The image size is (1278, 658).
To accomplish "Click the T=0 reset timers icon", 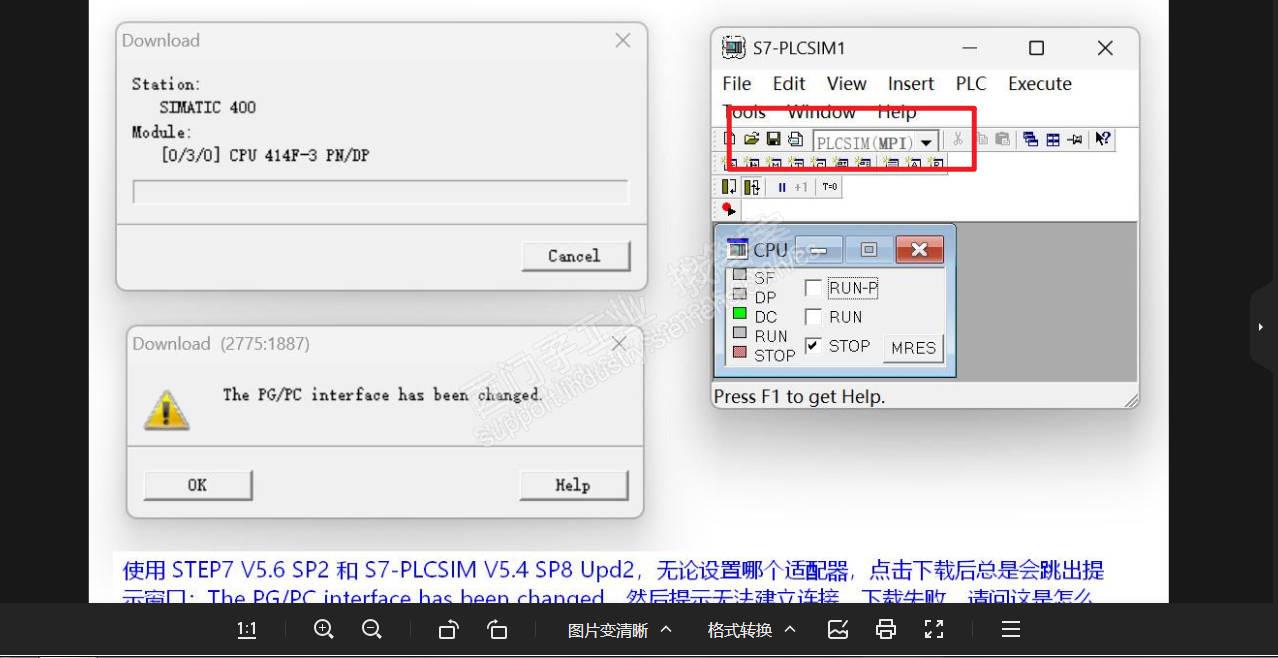I will pos(830,187).
